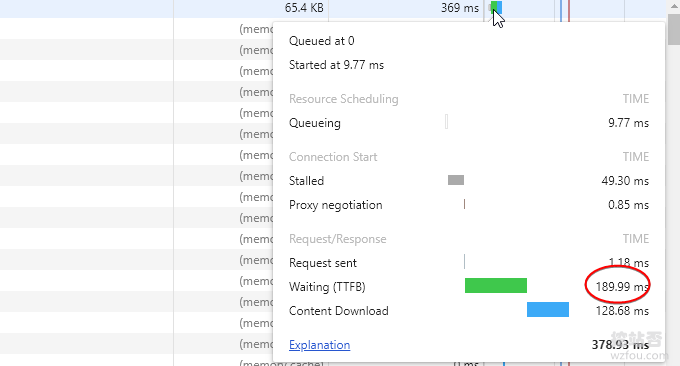Open the Explanation link
The width and height of the screenshot is (680, 366).
pyautogui.click(x=319, y=345)
